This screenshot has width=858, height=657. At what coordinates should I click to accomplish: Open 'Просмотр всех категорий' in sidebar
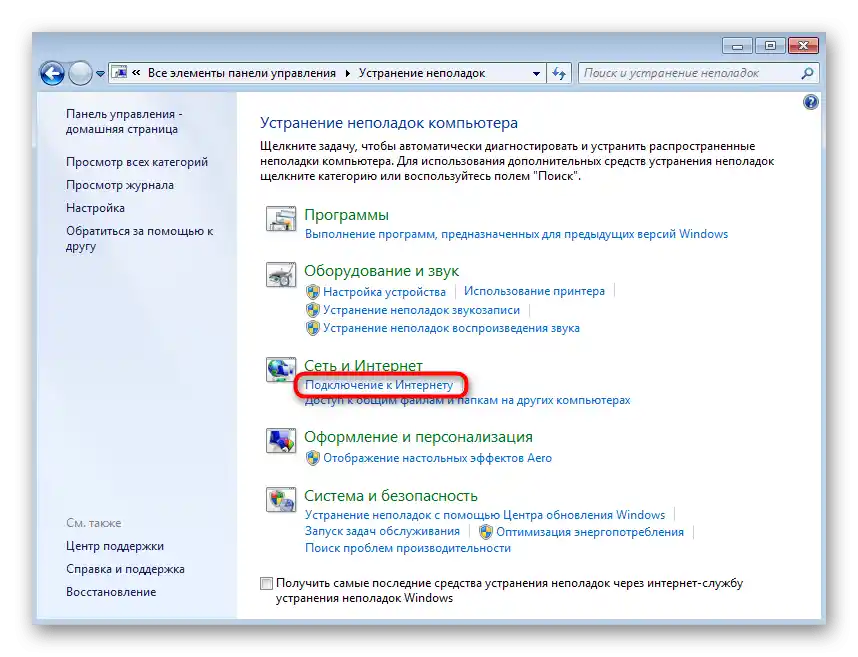pyautogui.click(x=137, y=162)
